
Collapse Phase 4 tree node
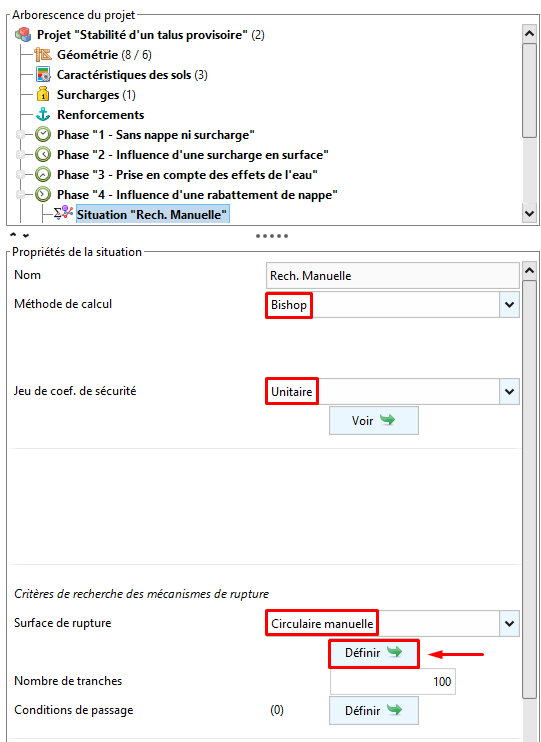pyautogui.click(x=20, y=194)
